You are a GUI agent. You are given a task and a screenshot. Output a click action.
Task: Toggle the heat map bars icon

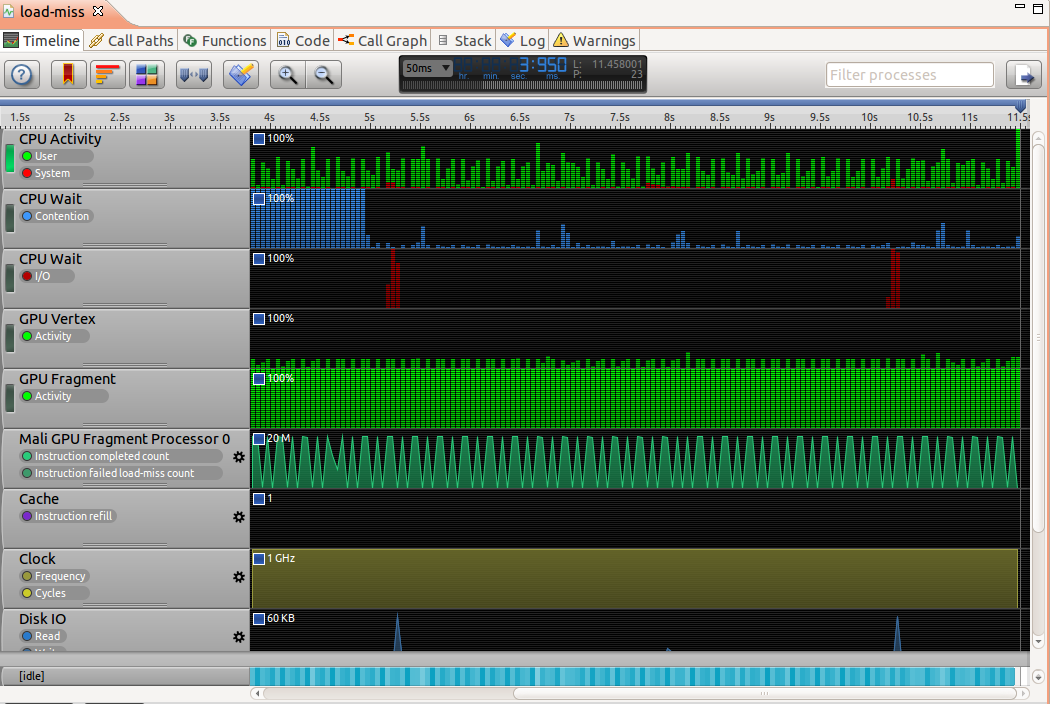pyautogui.click(x=107, y=75)
